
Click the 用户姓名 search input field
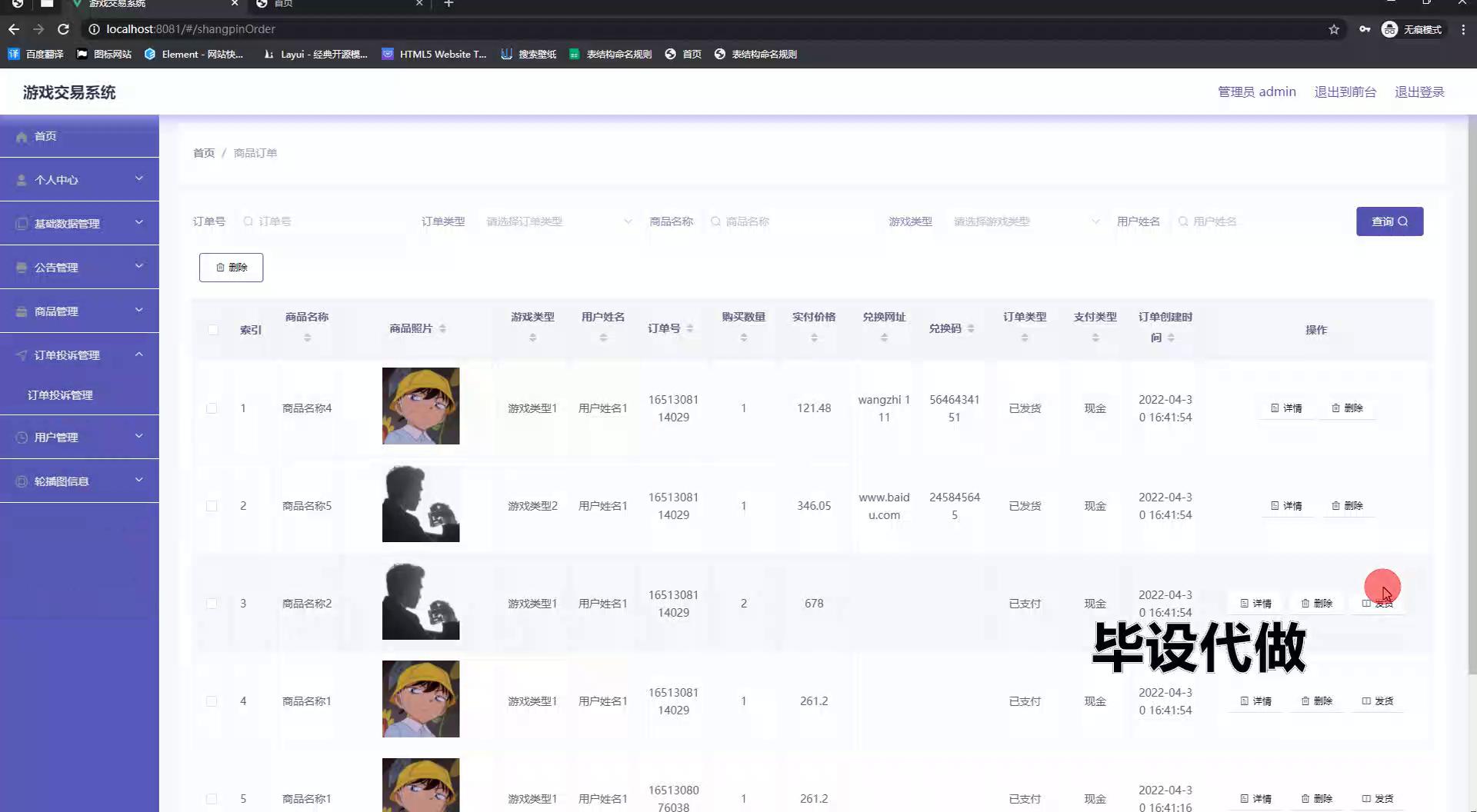click(1262, 221)
